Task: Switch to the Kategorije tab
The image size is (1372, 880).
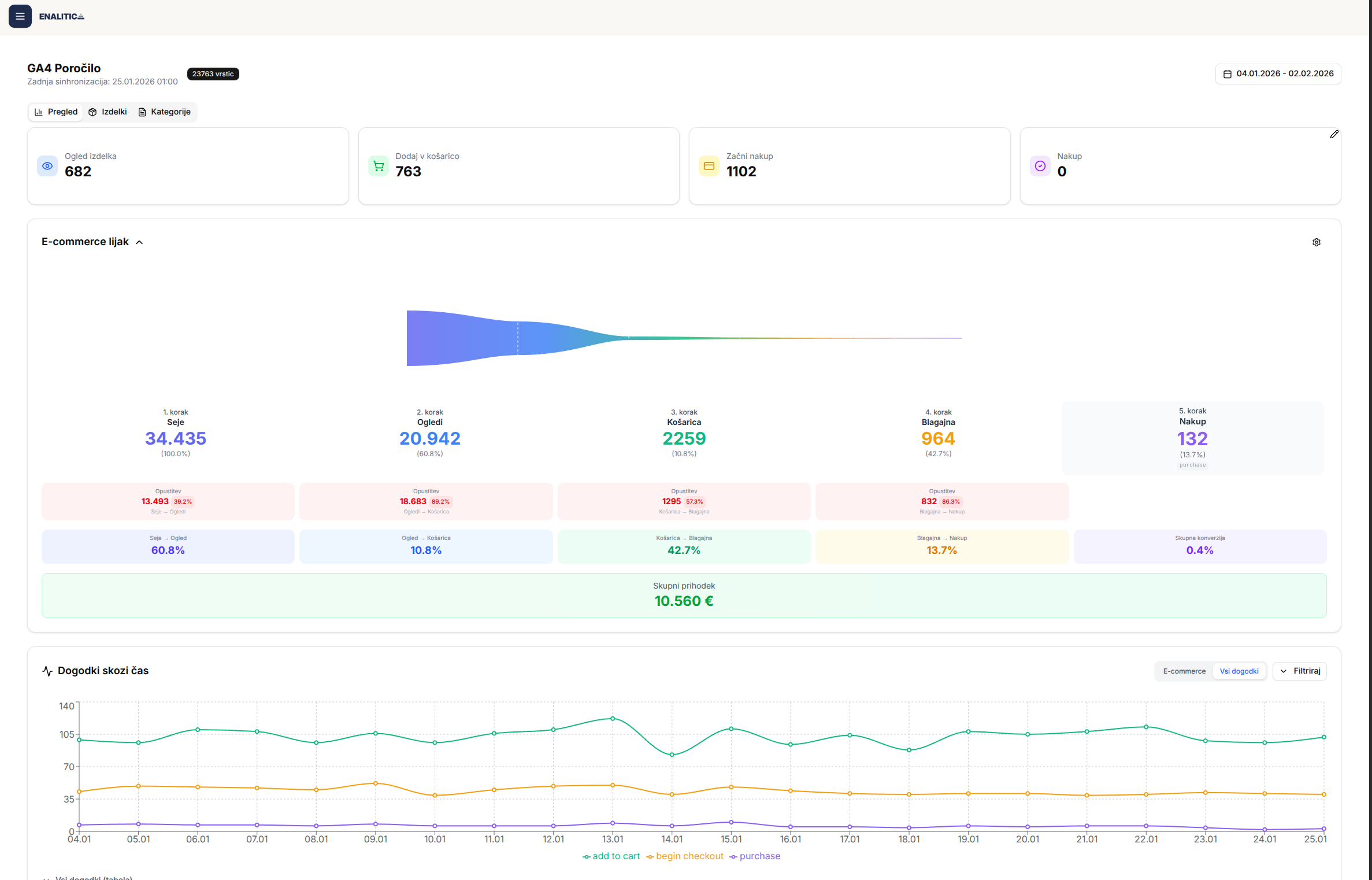Action: (x=165, y=112)
